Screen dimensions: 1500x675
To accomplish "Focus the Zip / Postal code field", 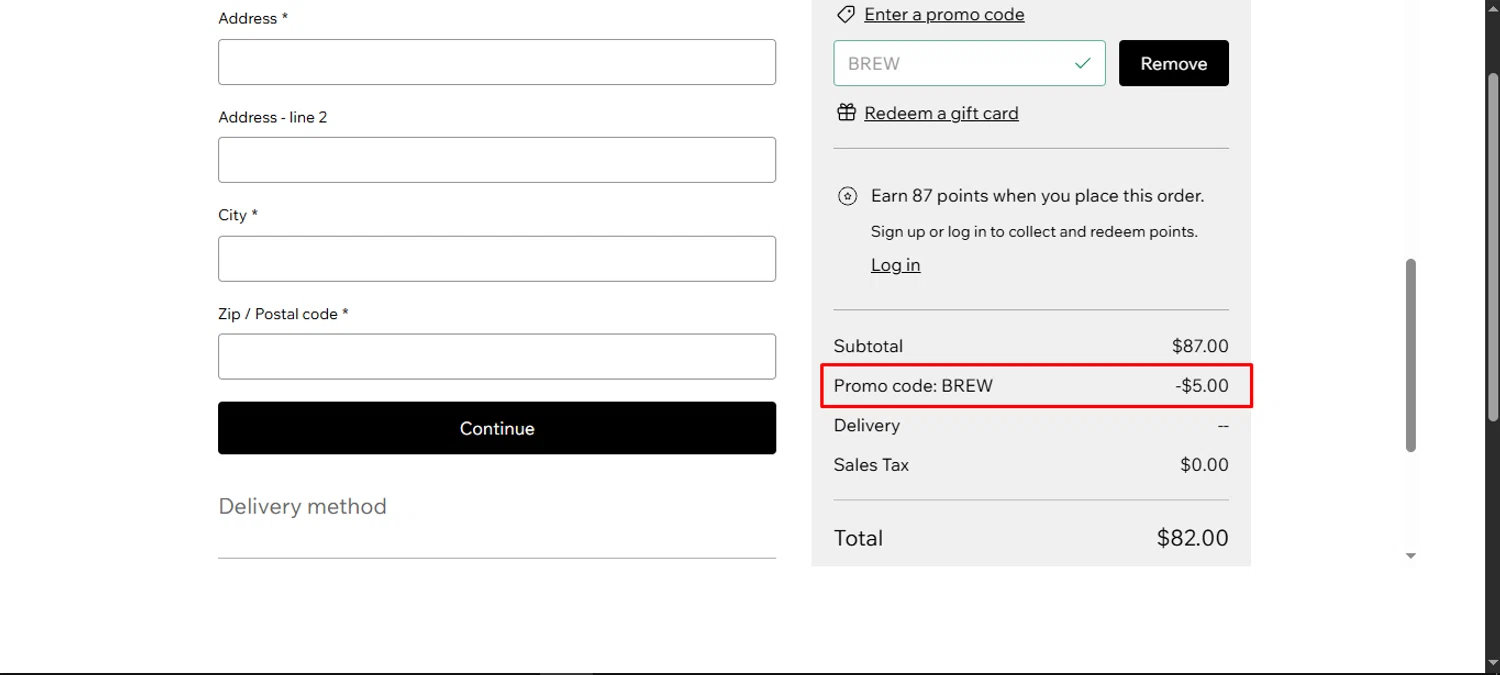I will 497,357.
